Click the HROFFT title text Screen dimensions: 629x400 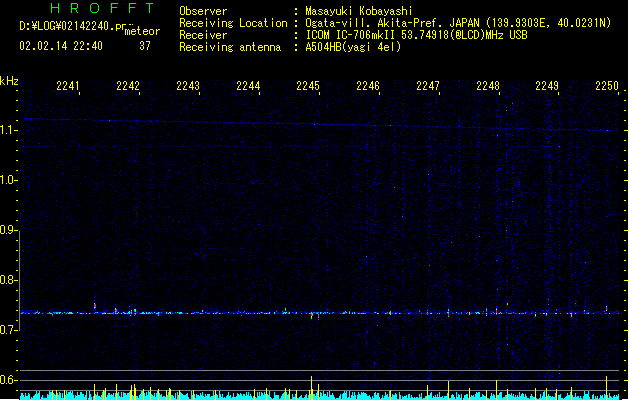(x=102, y=8)
